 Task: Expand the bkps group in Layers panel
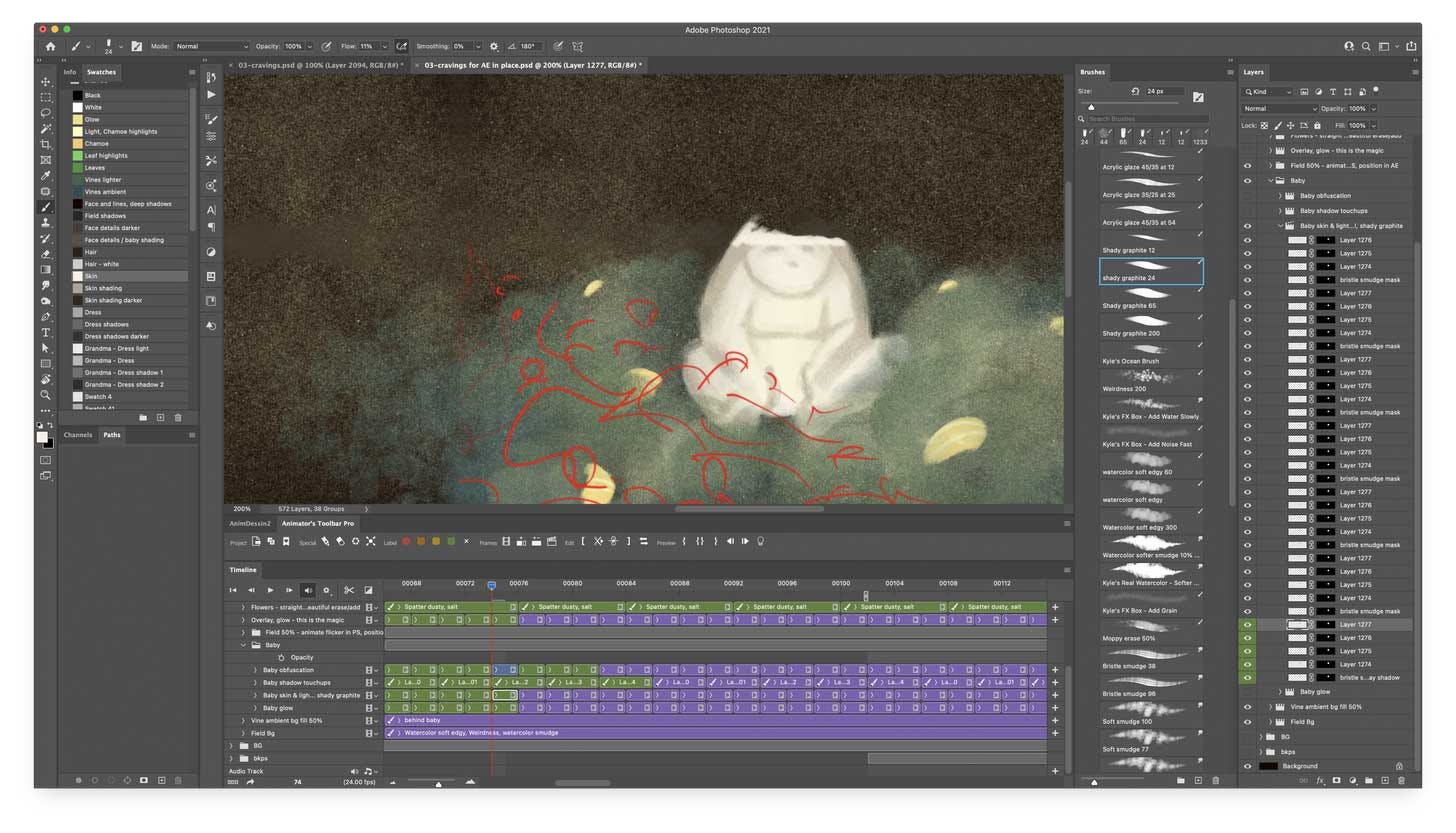pos(1262,751)
